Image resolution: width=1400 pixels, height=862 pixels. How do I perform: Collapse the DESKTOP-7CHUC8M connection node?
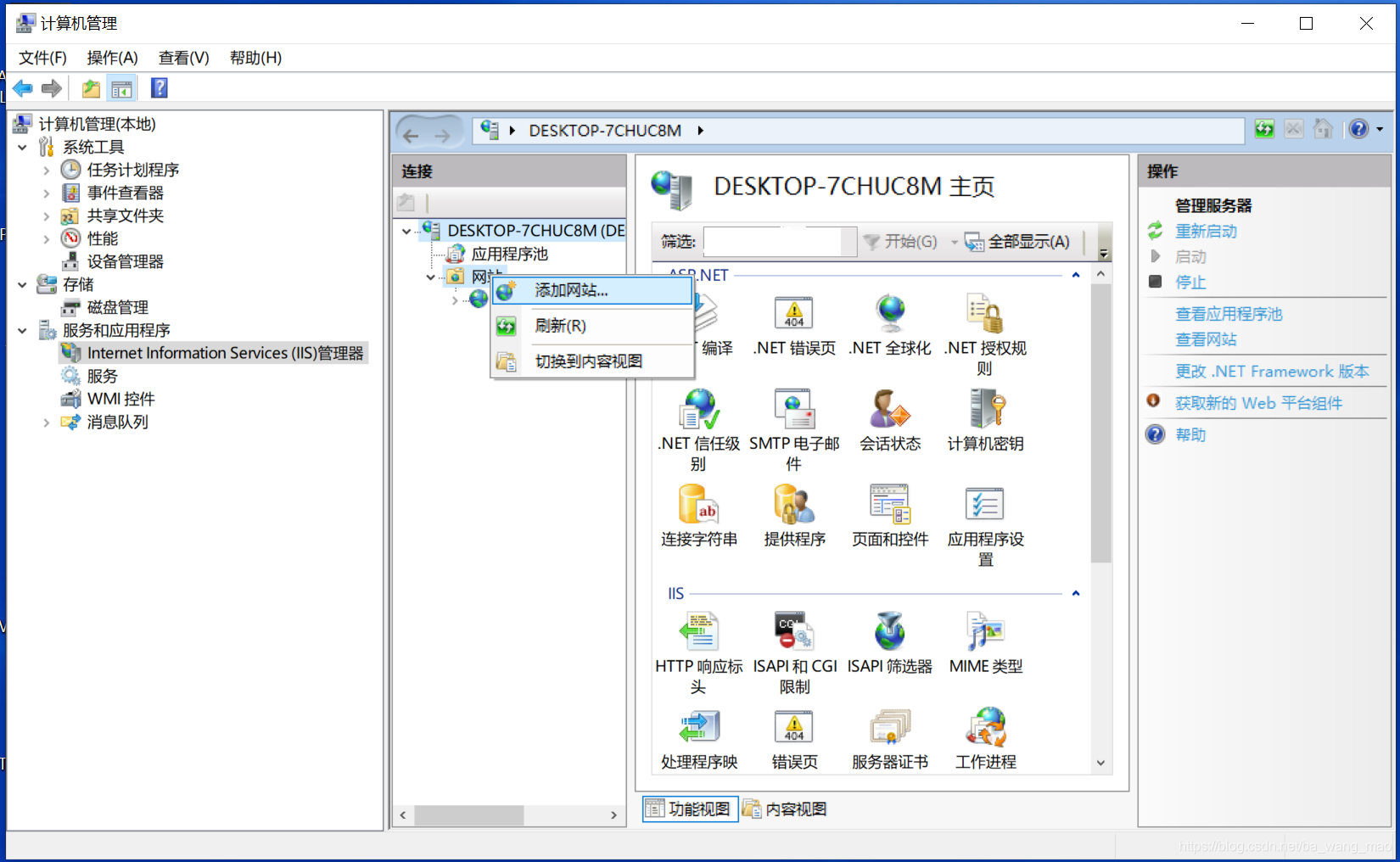tap(406, 231)
